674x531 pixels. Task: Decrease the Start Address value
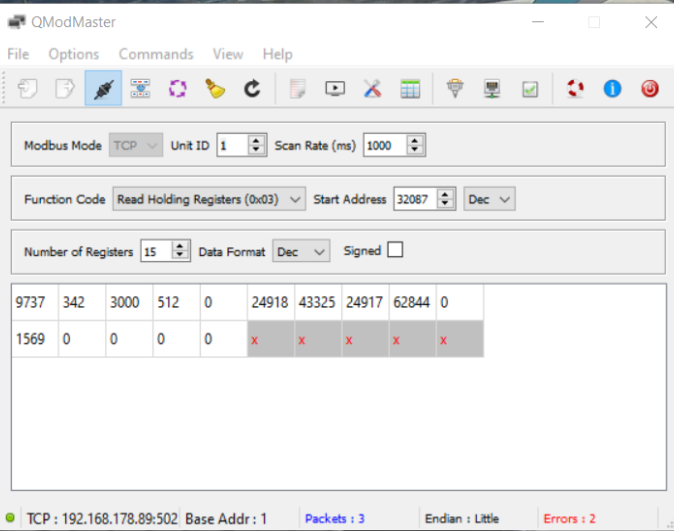[x=445, y=204]
